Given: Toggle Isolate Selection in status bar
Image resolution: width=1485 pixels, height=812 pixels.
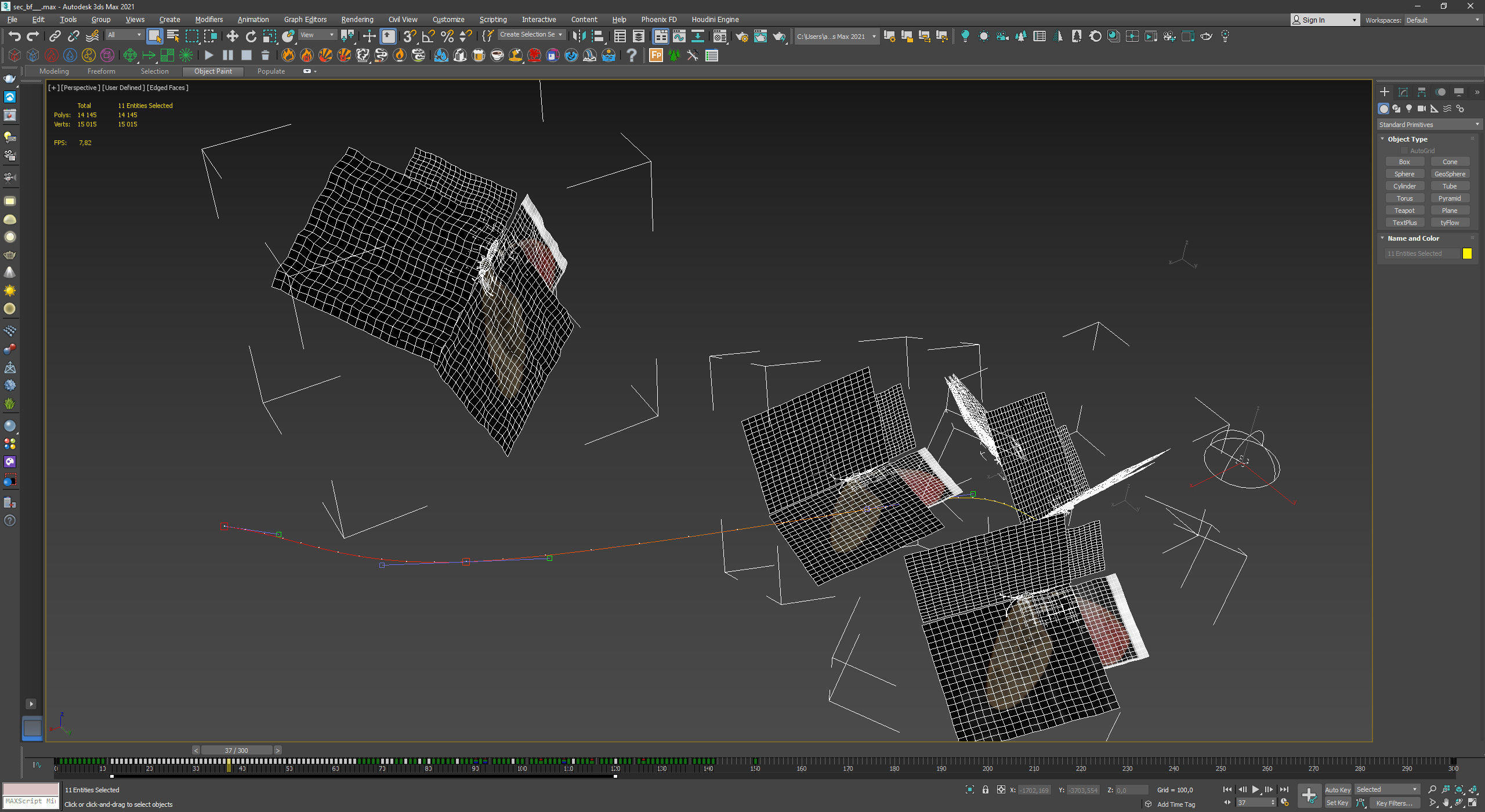Looking at the screenshot, I should (969, 789).
